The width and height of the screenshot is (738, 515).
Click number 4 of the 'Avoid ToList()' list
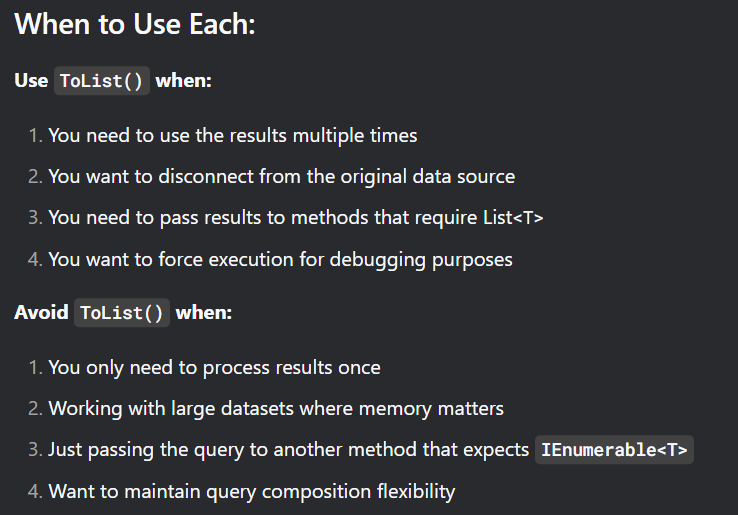tap(35, 491)
